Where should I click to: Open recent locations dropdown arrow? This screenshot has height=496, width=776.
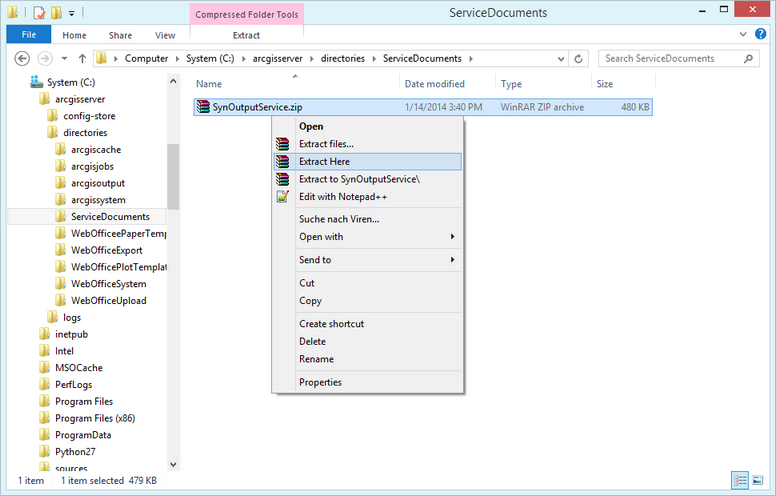point(64,58)
